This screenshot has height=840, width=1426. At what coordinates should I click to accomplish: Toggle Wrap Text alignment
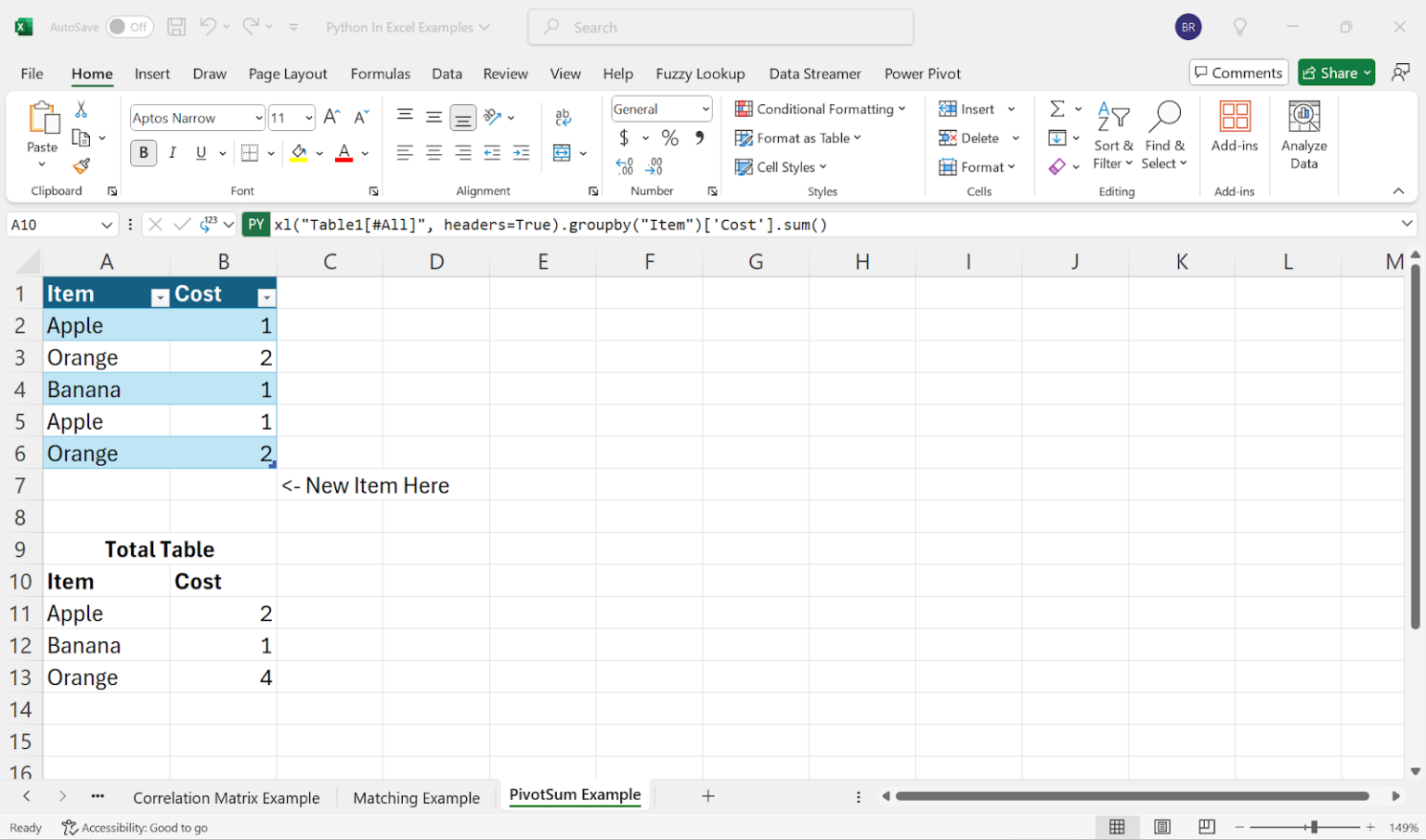pyautogui.click(x=564, y=117)
